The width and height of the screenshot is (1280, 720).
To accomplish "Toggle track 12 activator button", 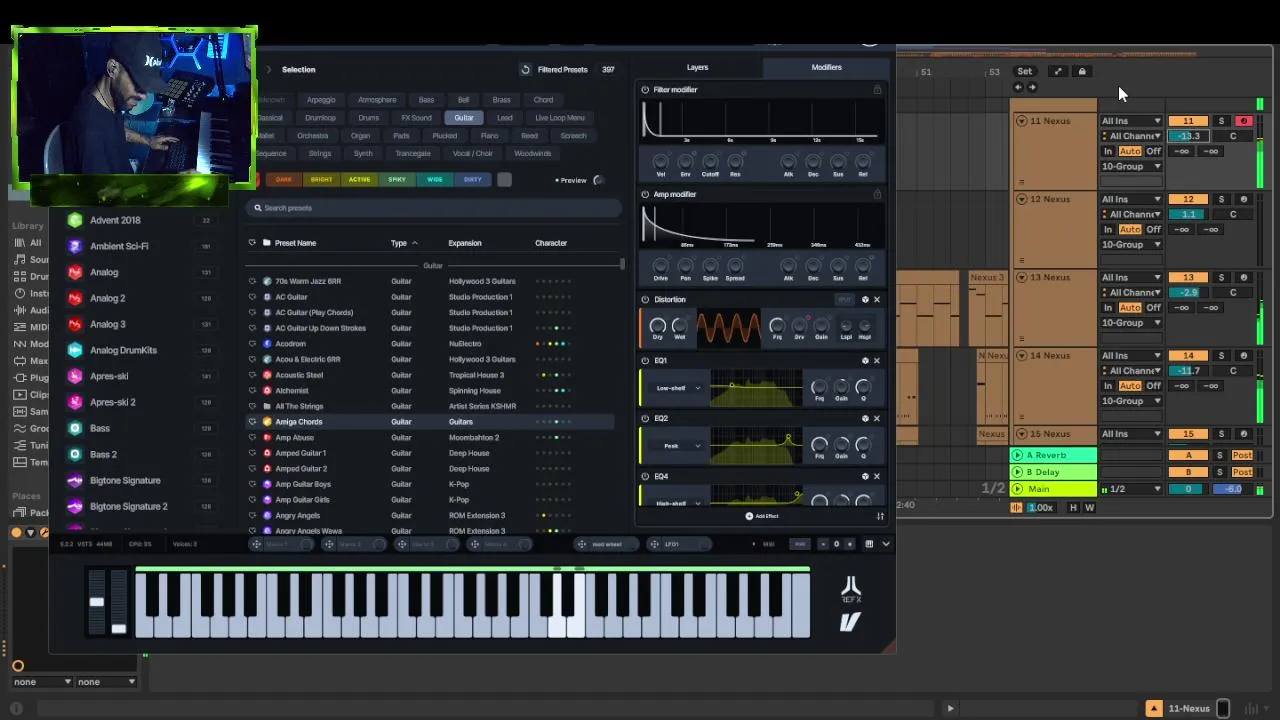I will pyautogui.click(x=1188, y=199).
